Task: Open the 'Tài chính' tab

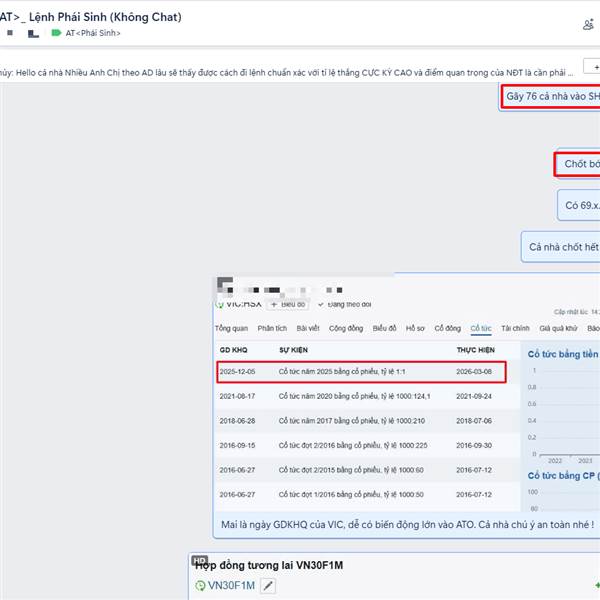Action: 515,328
